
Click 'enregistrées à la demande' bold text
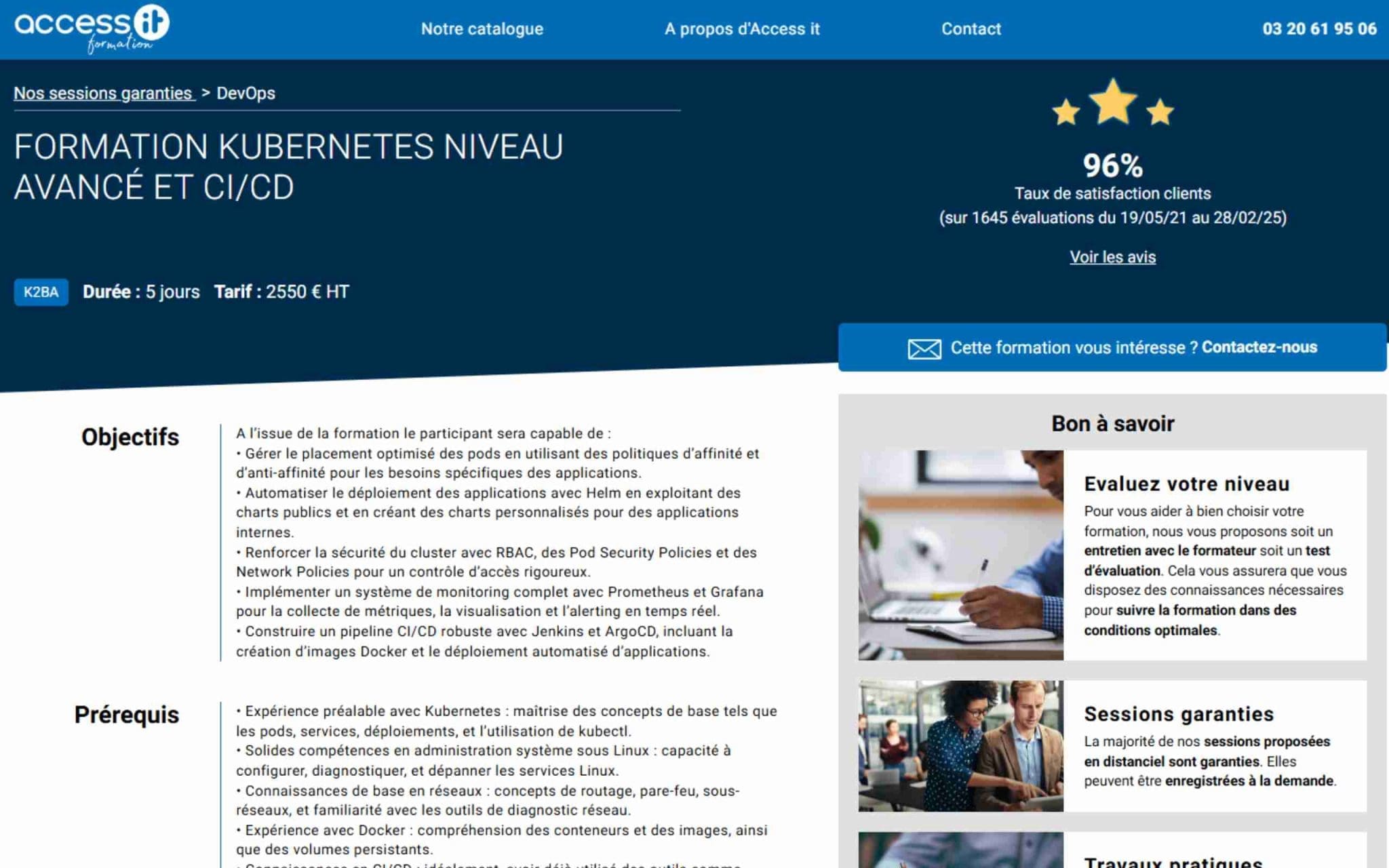(x=1249, y=781)
